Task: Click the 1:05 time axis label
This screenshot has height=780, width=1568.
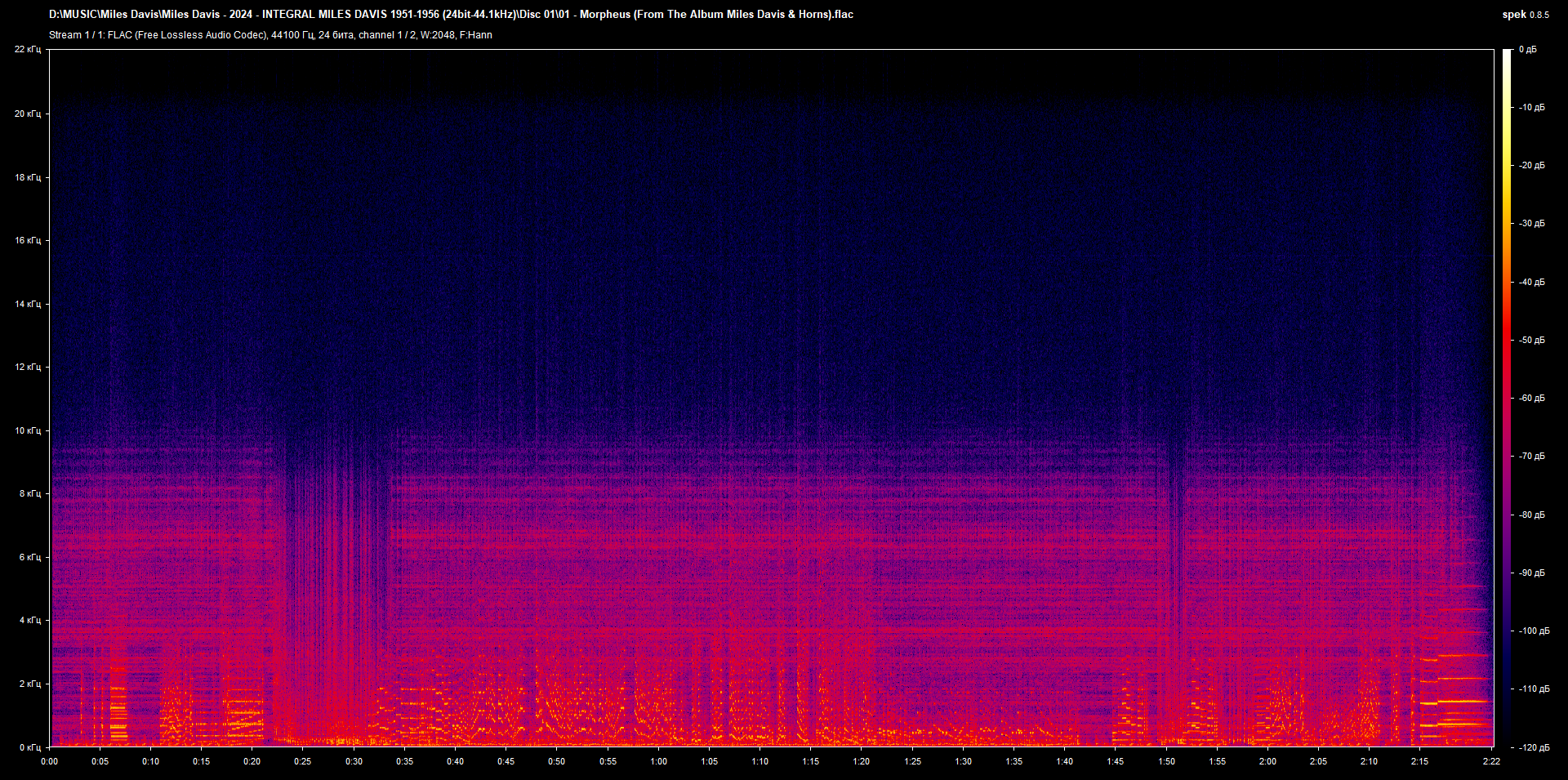Action: pyautogui.click(x=709, y=761)
